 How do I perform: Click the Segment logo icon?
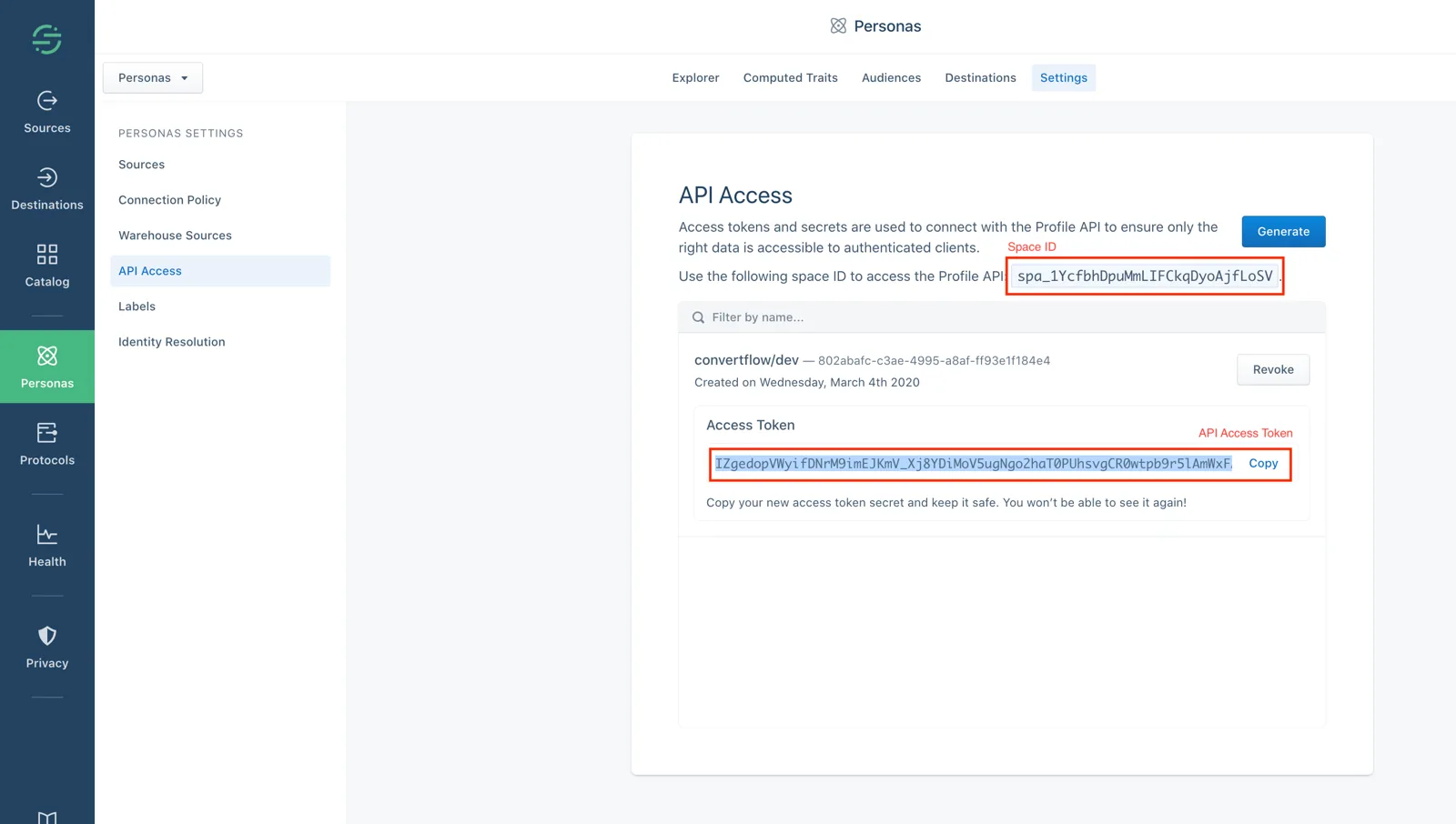click(x=46, y=39)
